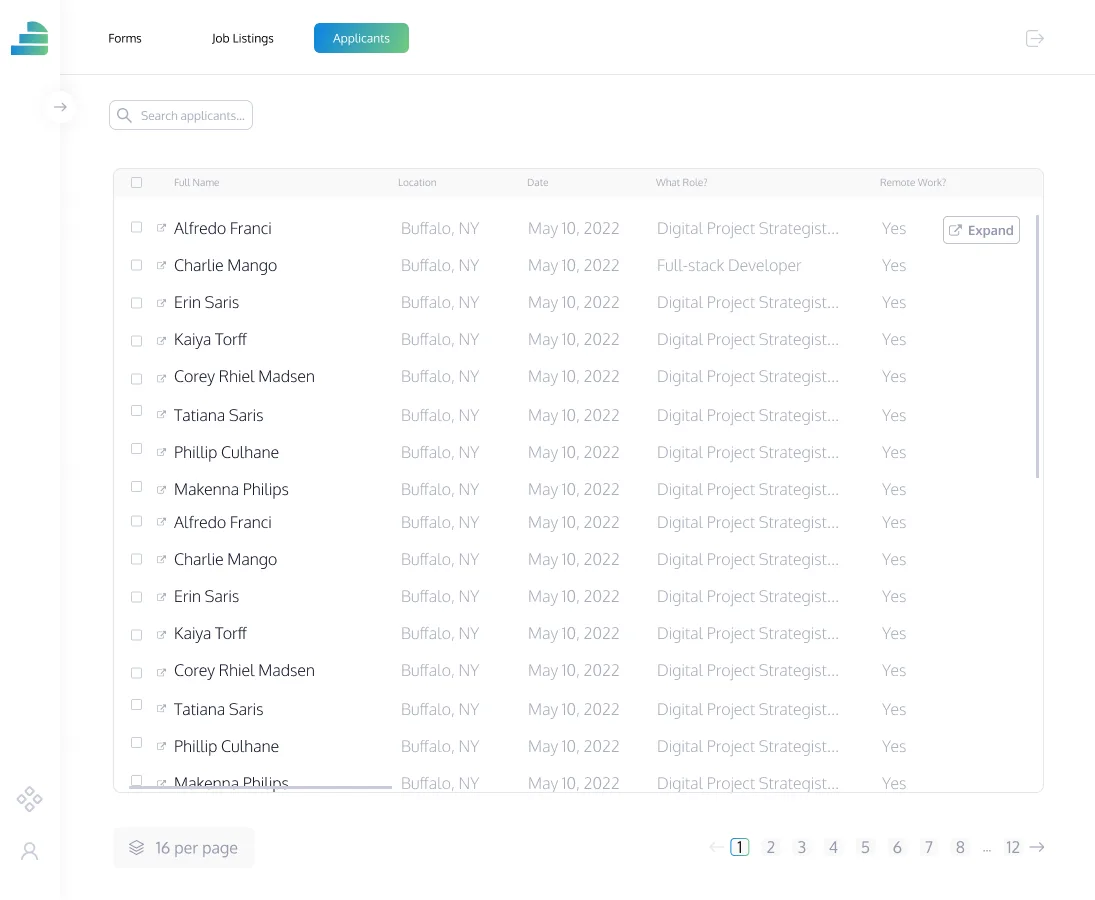Check the box for first Makenna Philips row
The width and height of the screenshot is (1095, 900).
coord(136,486)
